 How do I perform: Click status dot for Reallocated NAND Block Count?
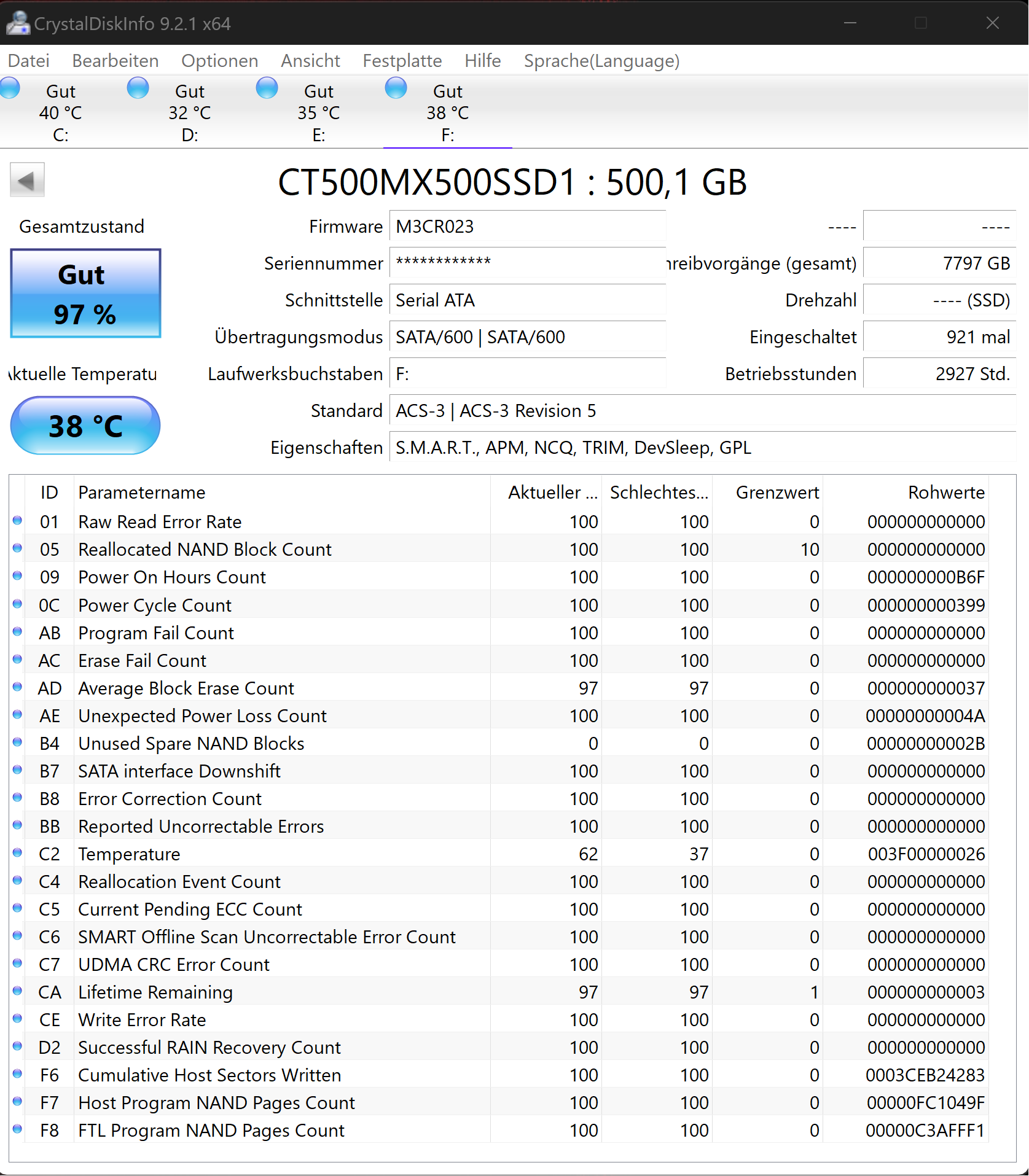click(x=17, y=548)
